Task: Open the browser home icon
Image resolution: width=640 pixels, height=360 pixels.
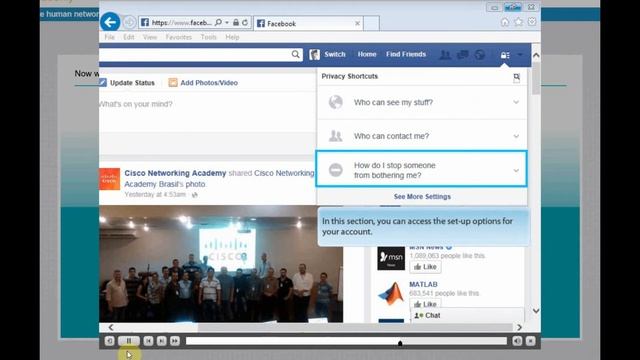Action: [x=505, y=22]
